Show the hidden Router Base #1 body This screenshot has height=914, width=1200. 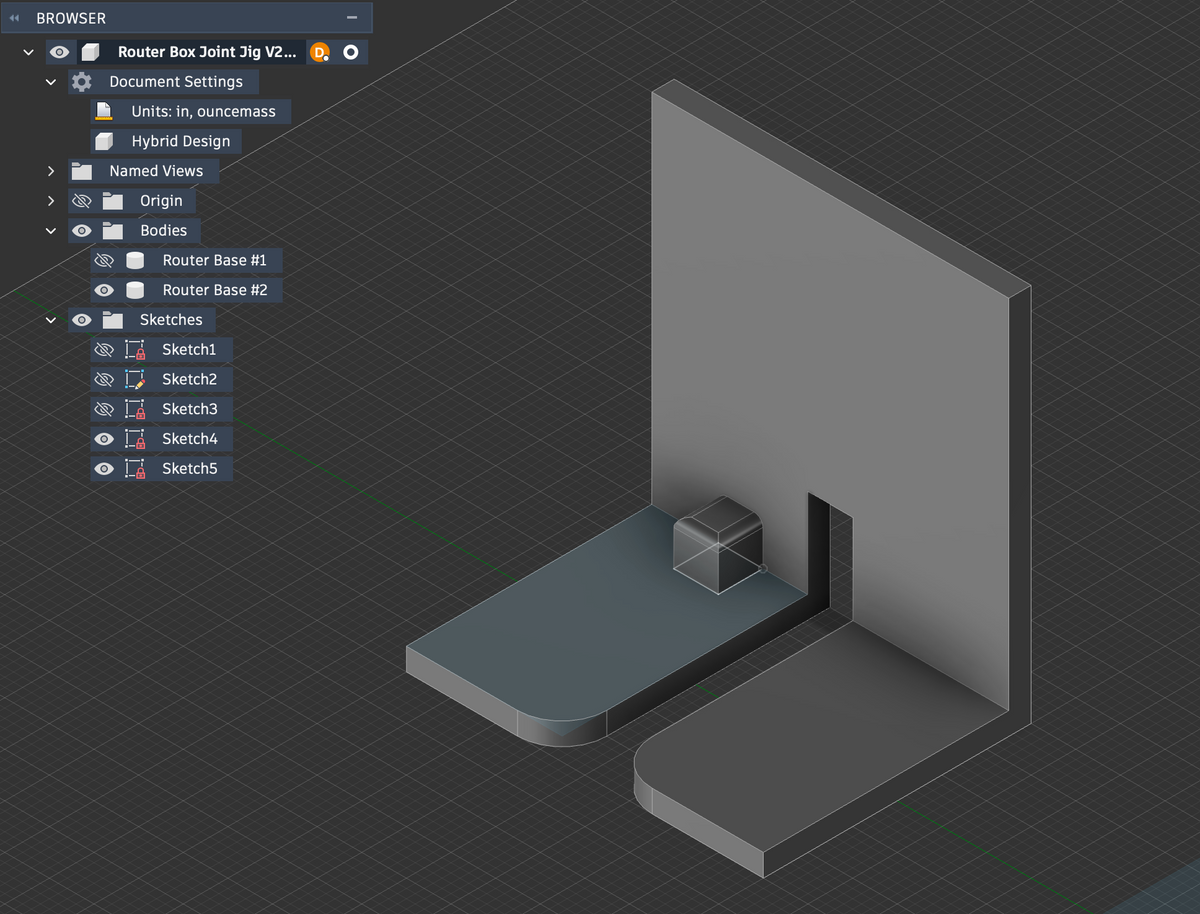104,260
